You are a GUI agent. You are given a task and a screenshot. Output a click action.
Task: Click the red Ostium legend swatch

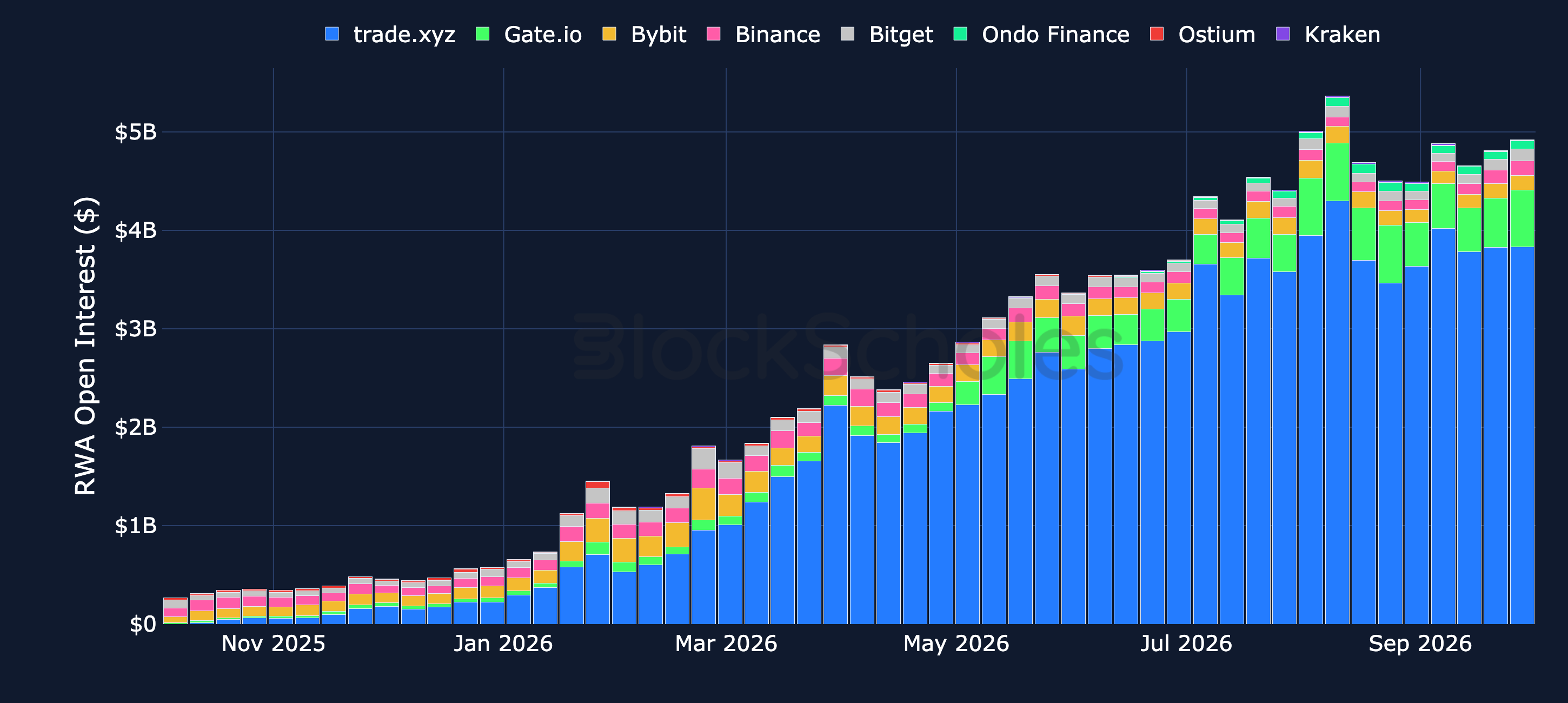coord(1157,34)
